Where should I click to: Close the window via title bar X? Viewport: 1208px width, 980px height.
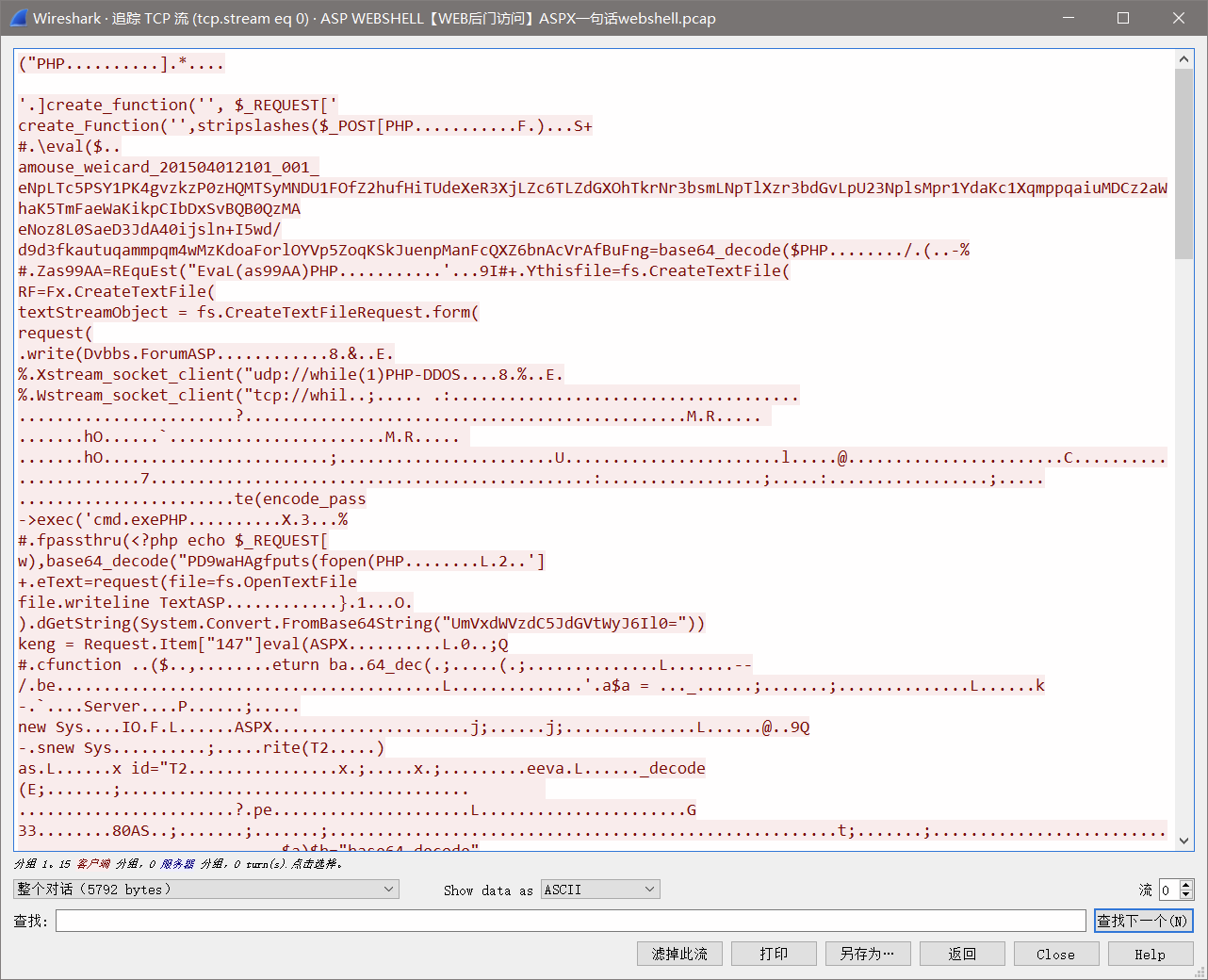point(1179,18)
